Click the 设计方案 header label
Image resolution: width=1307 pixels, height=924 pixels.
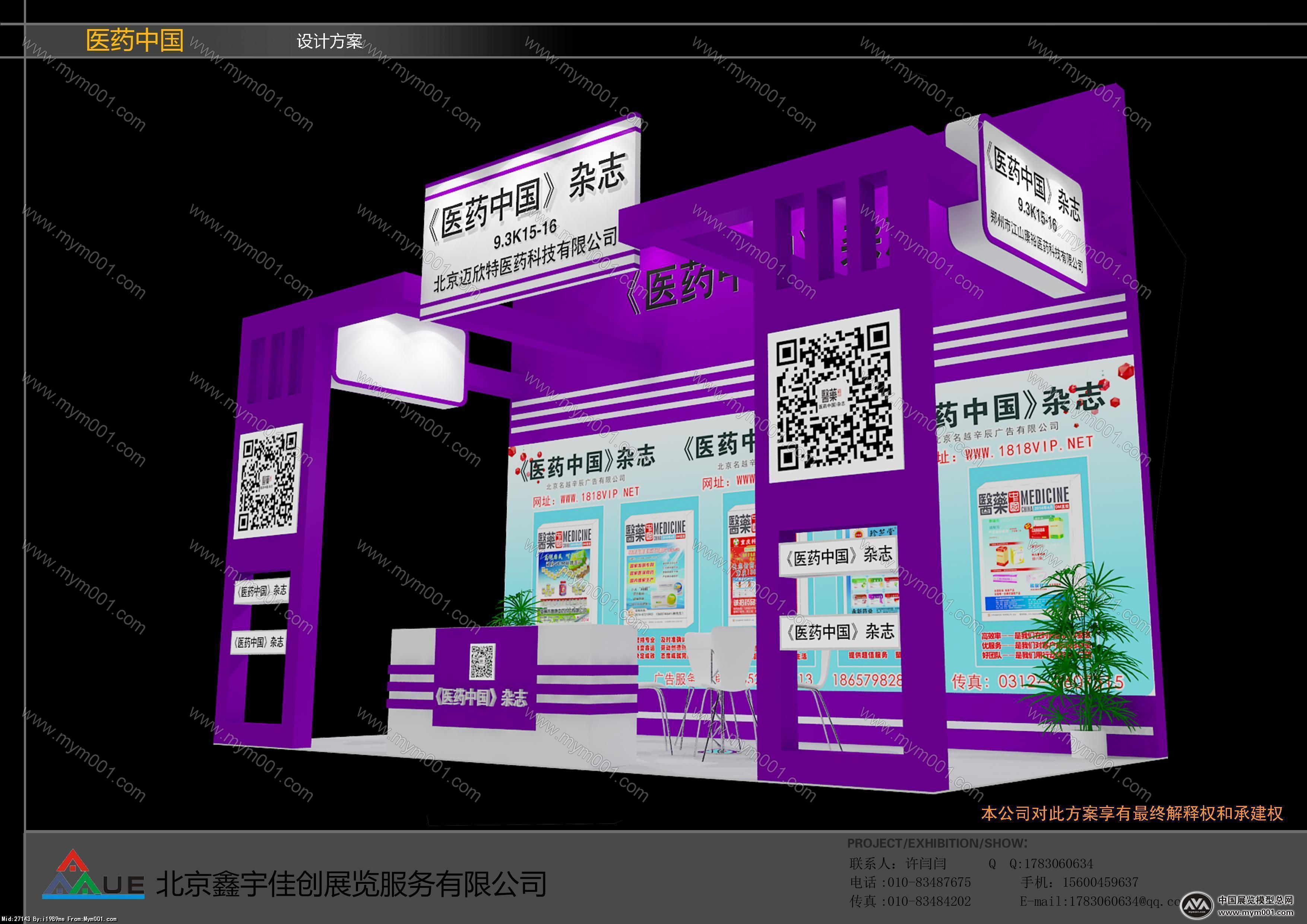(330, 41)
